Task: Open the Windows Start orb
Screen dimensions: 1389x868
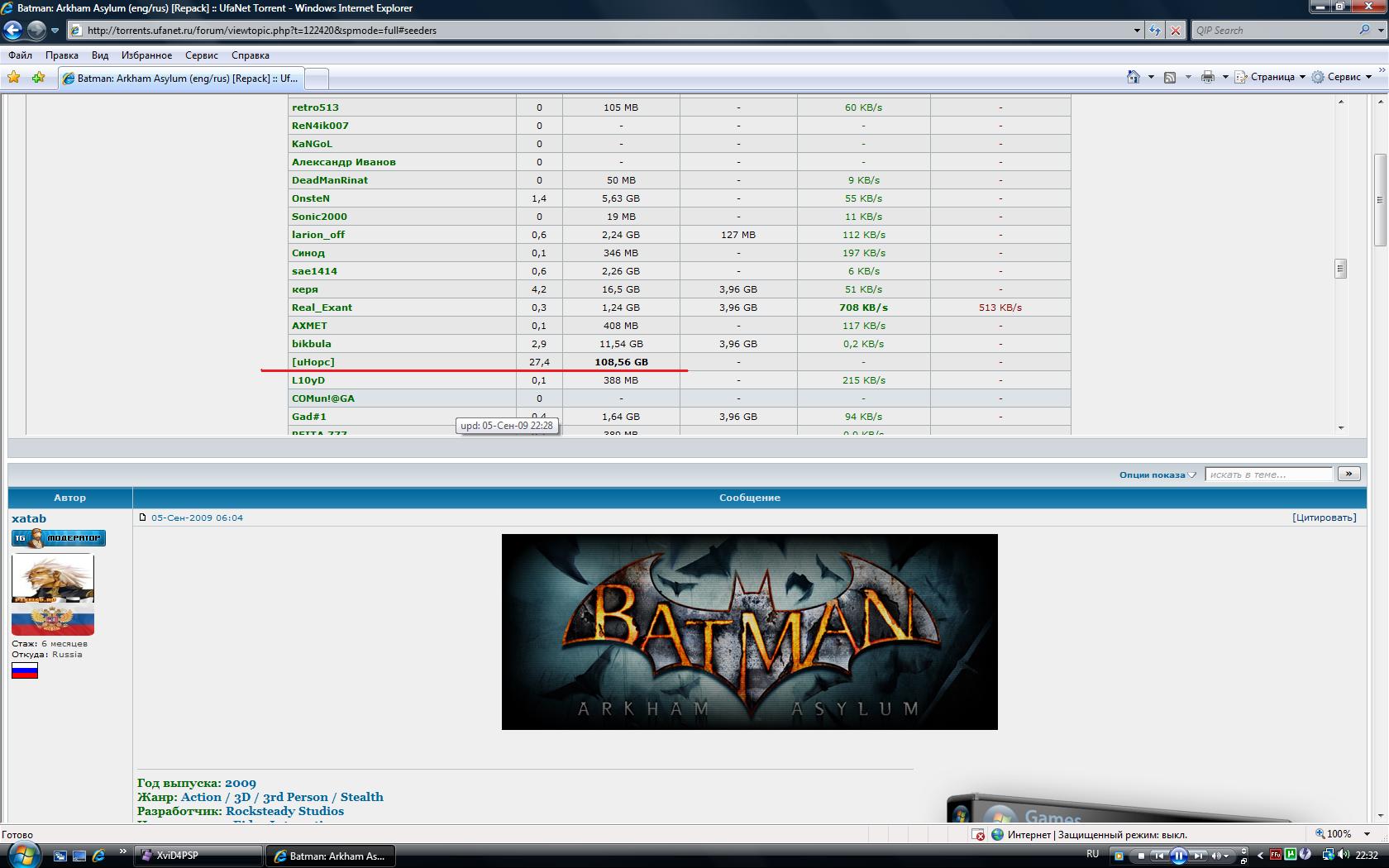Action: tap(24, 855)
